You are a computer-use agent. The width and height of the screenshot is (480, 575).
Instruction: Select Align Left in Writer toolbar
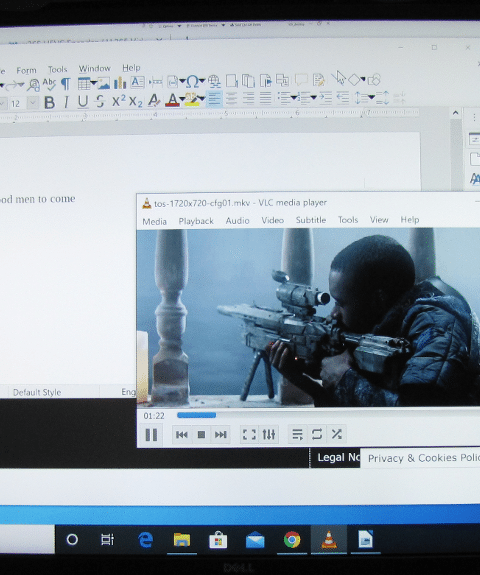click(214, 99)
